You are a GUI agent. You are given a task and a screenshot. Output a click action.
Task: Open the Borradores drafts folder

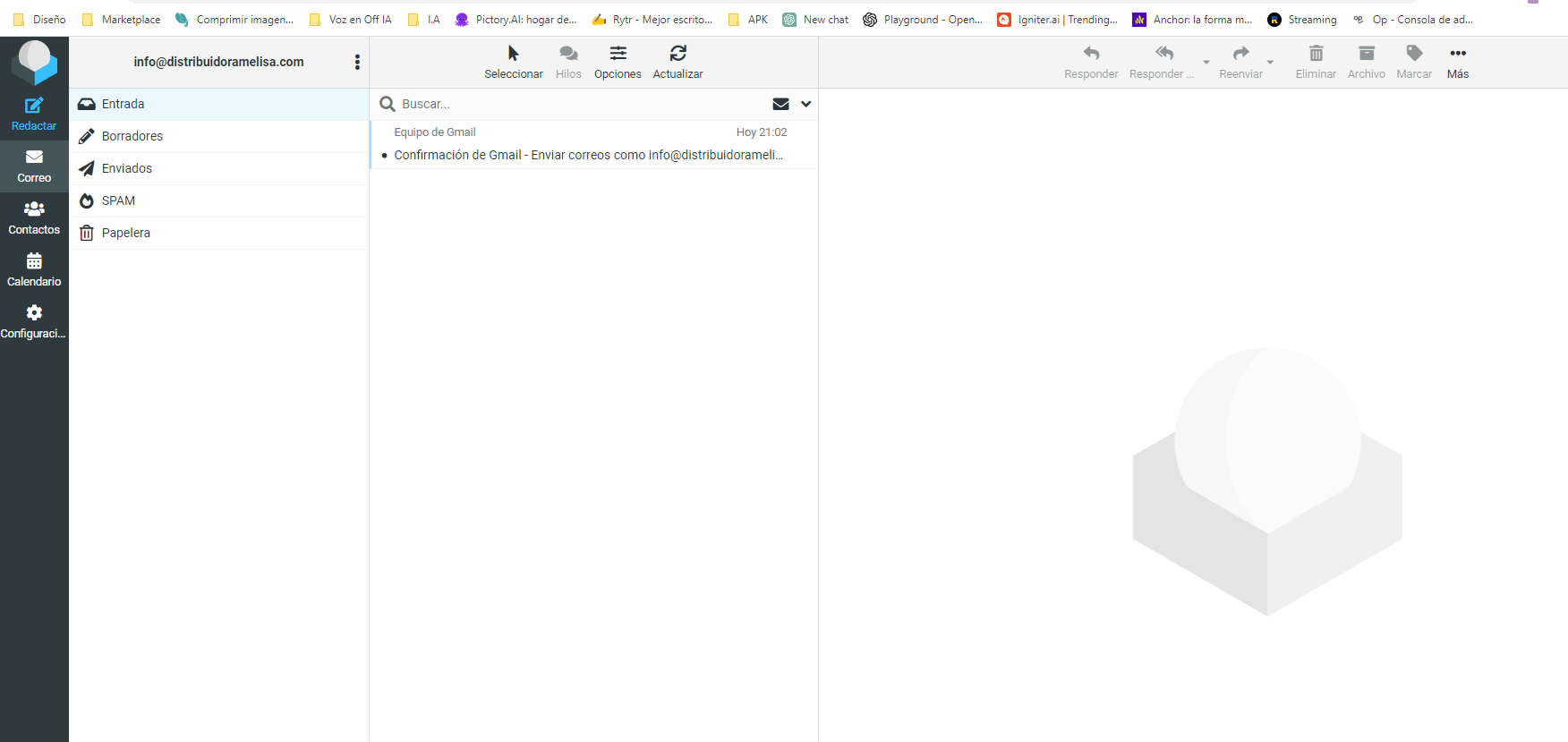(219, 136)
